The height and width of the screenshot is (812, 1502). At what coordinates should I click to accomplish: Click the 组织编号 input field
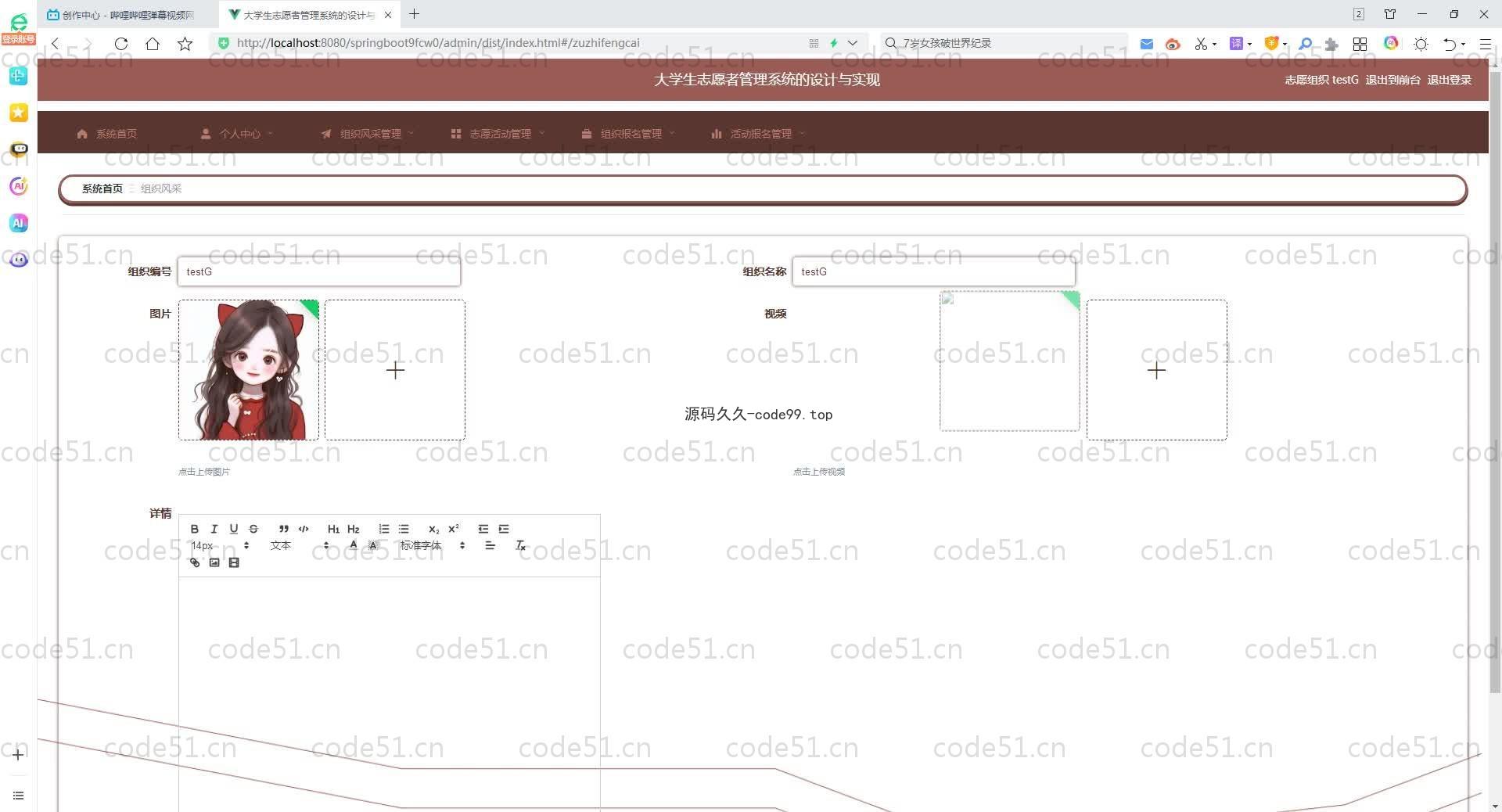click(x=319, y=271)
